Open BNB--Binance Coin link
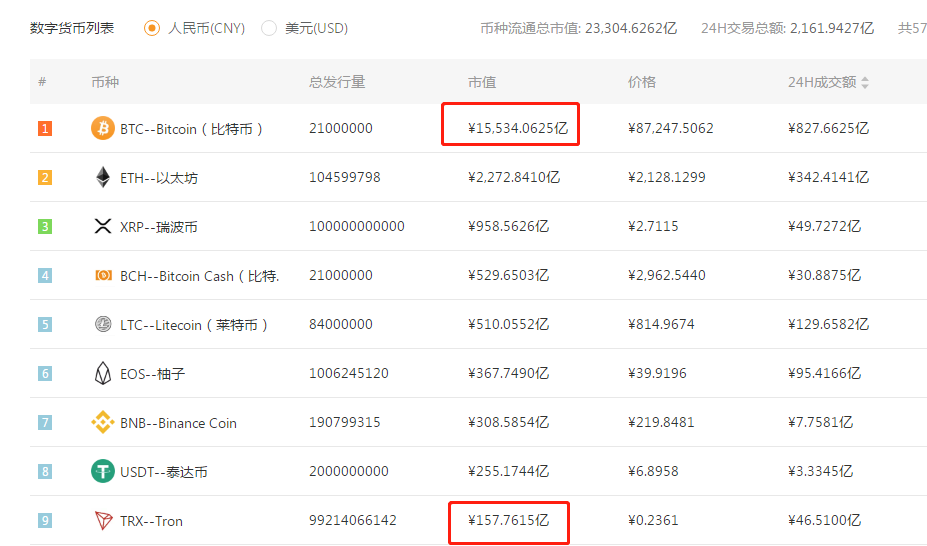Screen dimensions: 927x546 pyautogui.click(x=179, y=423)
